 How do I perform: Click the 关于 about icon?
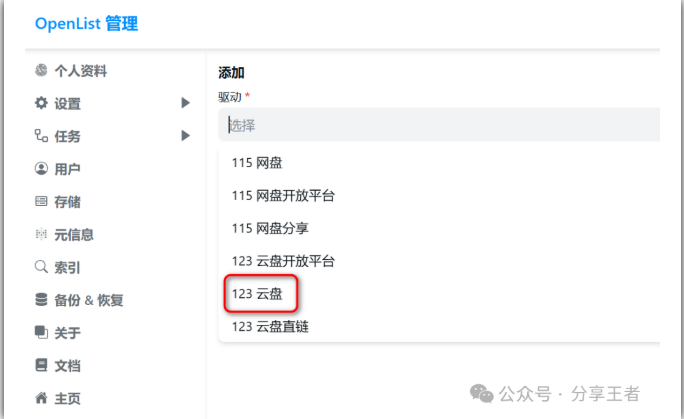tap(41, 333)
